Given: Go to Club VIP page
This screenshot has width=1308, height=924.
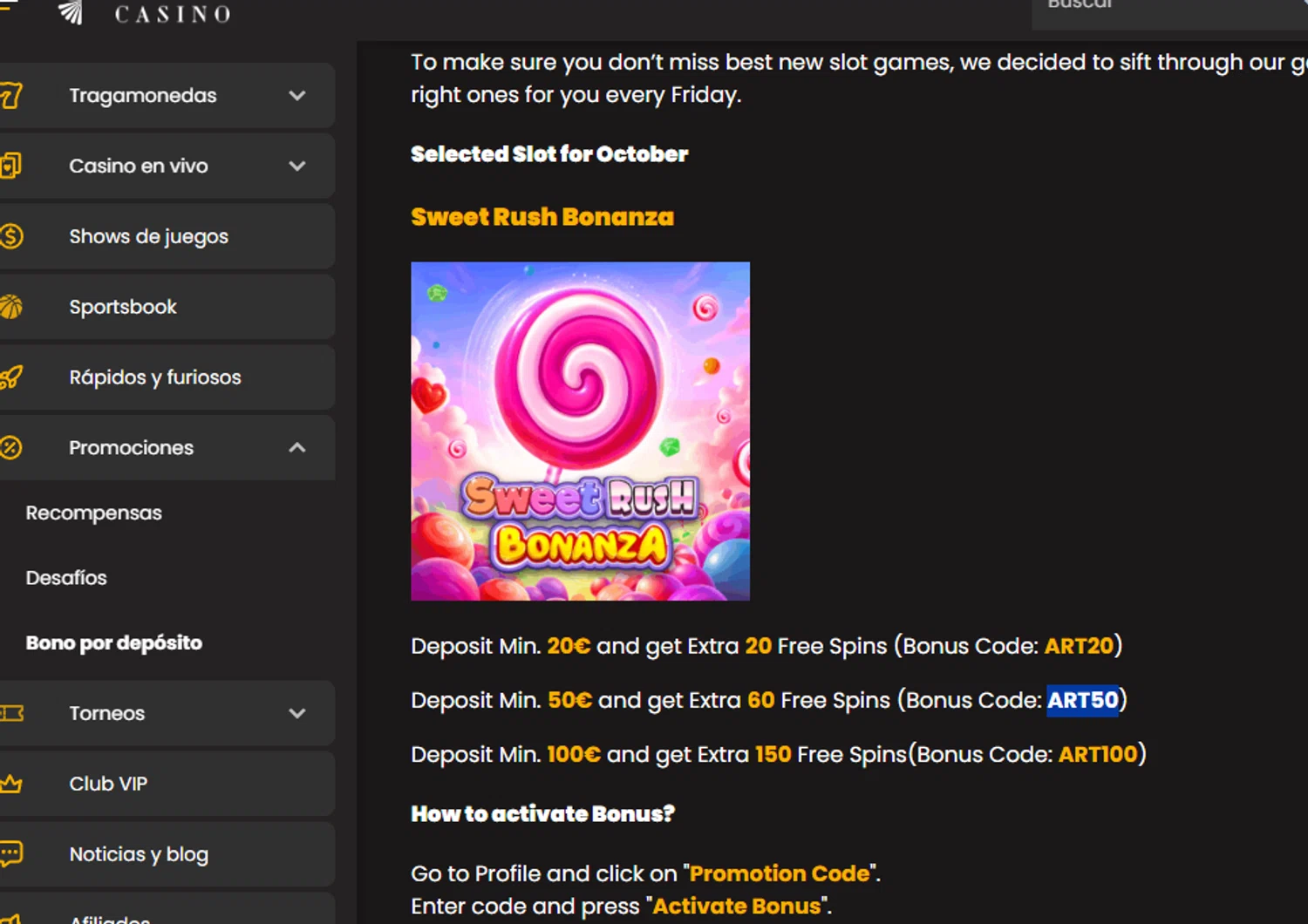Looking at the screenshot, I should pyautogui.click(x=166, y=784).
